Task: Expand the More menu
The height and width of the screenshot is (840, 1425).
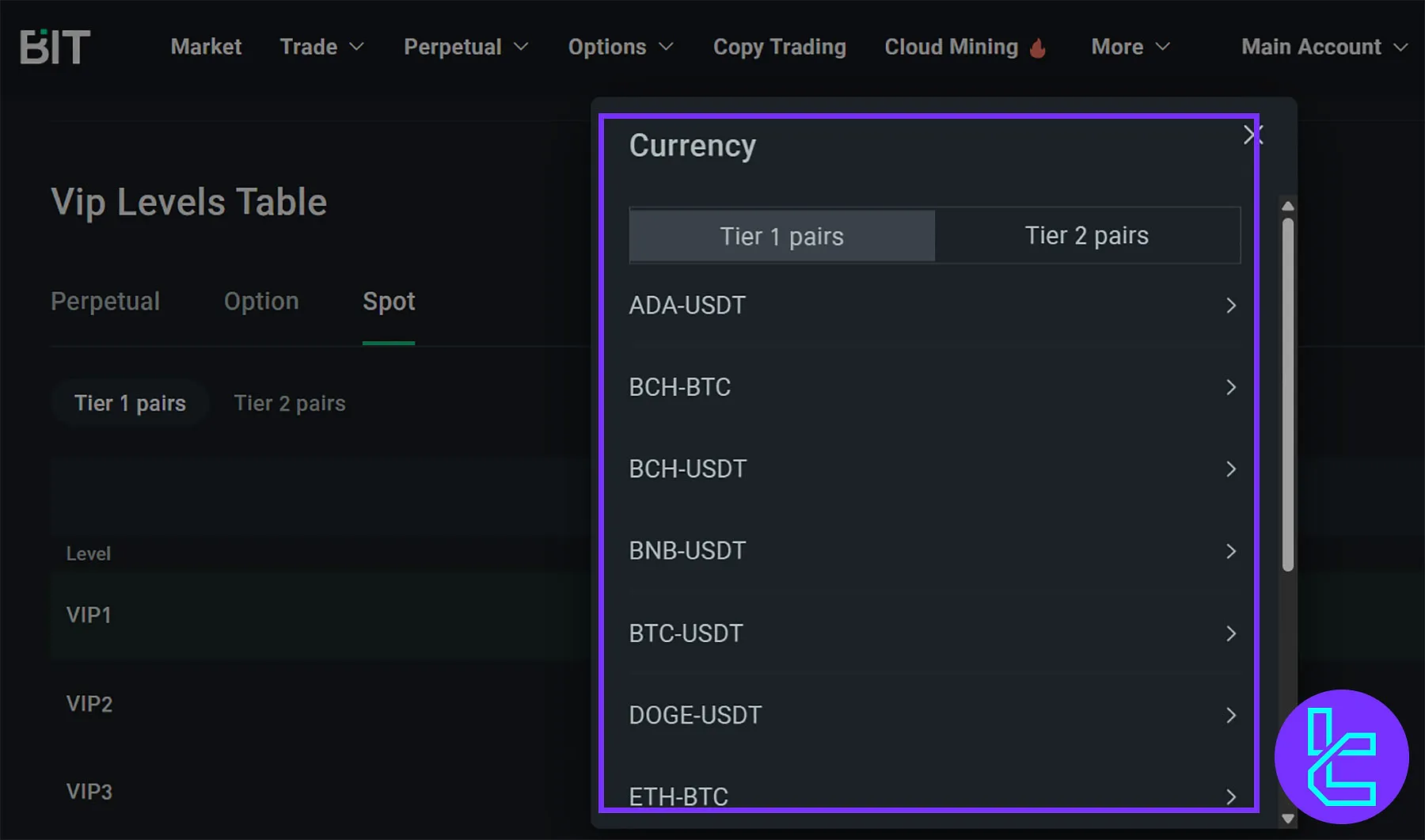Action: pyautogui.click(x=1130, y=47)
